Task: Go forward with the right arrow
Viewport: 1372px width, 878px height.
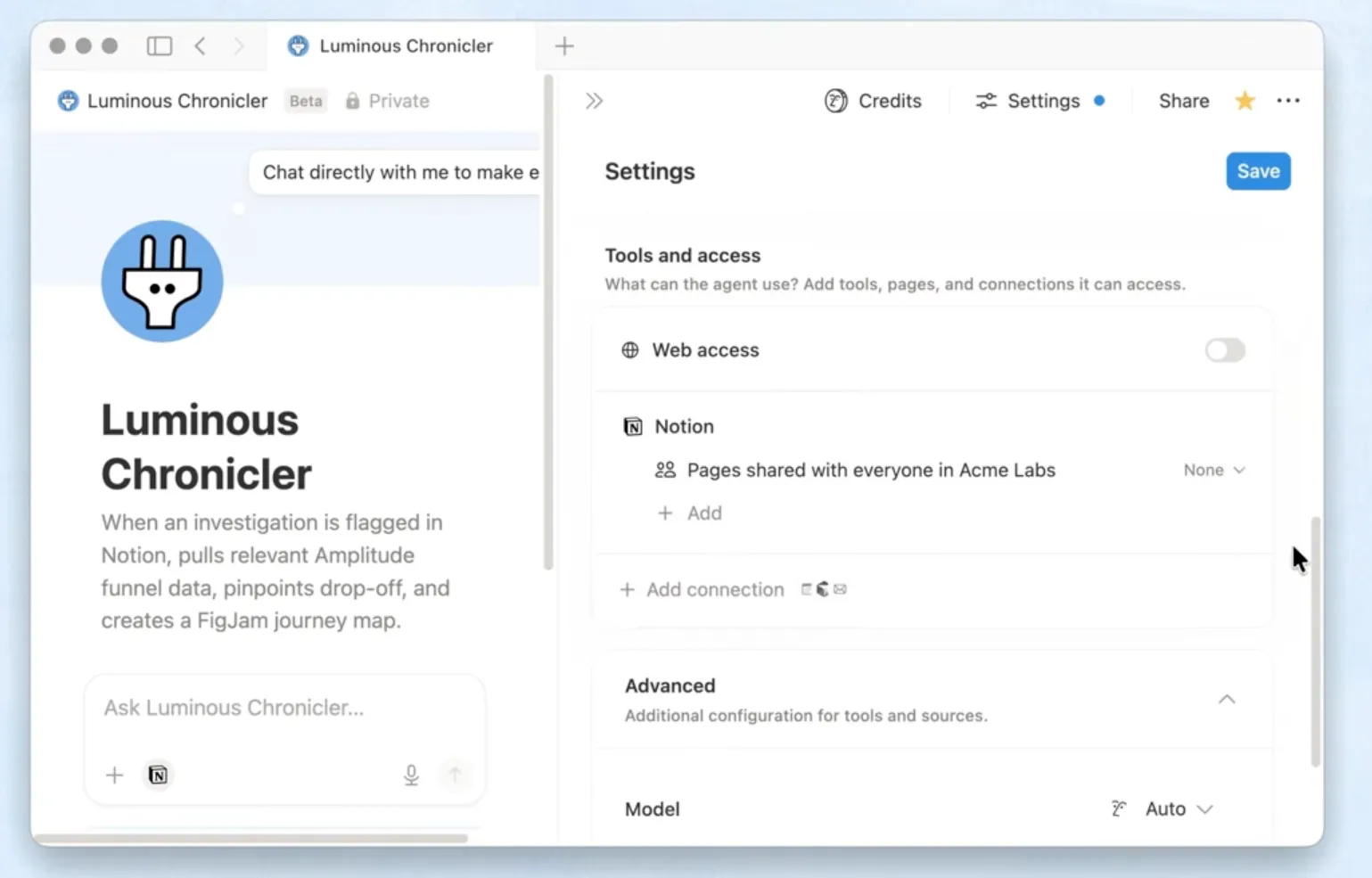Action: coord(238,45)
